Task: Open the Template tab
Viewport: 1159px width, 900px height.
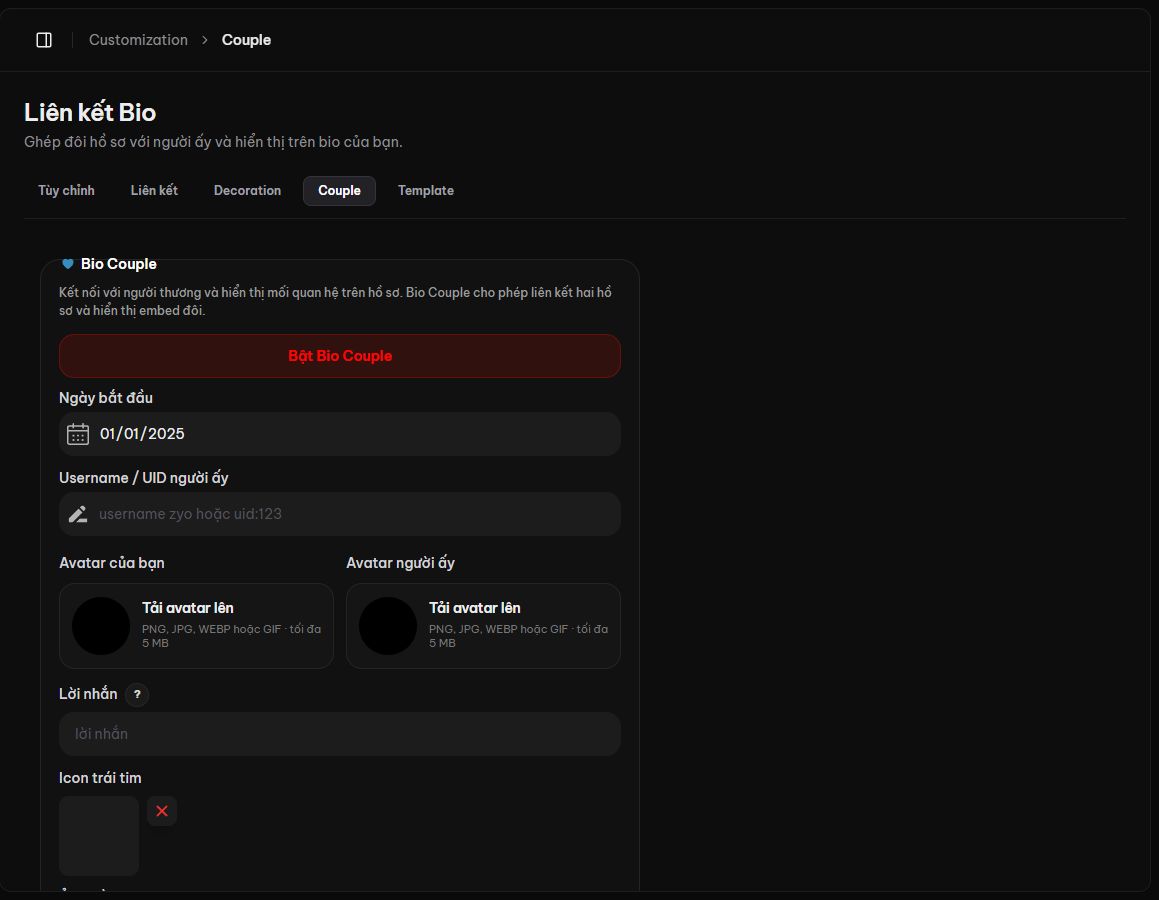Action: click(426, 191)
